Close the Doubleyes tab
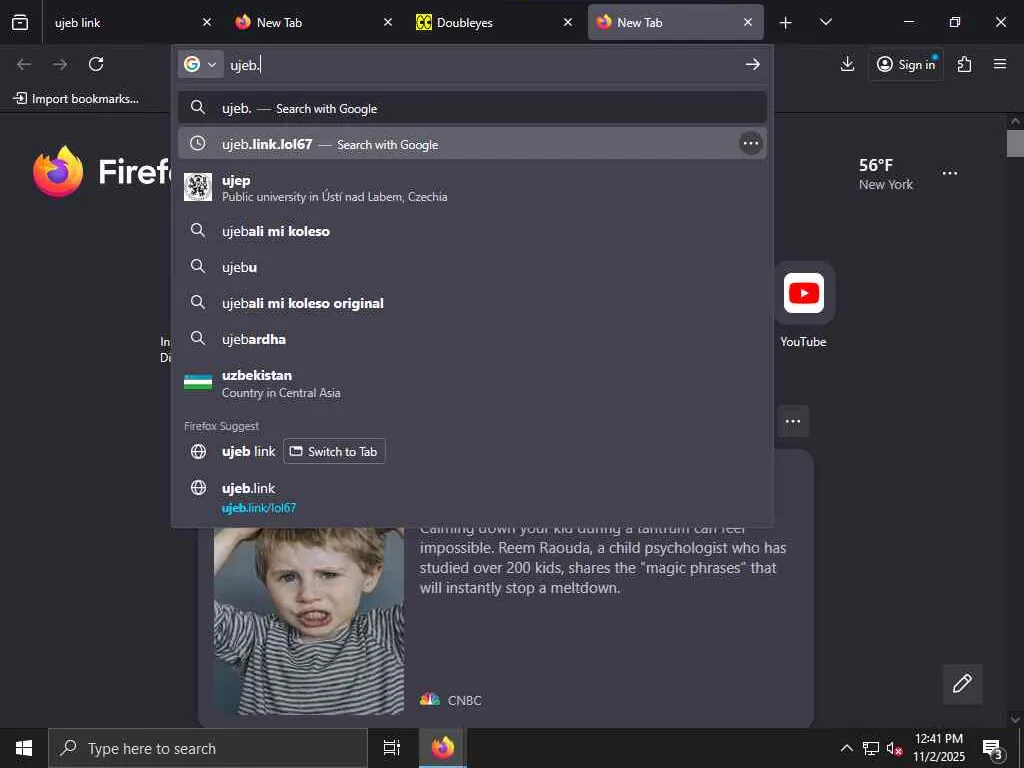 pos(568,22)
